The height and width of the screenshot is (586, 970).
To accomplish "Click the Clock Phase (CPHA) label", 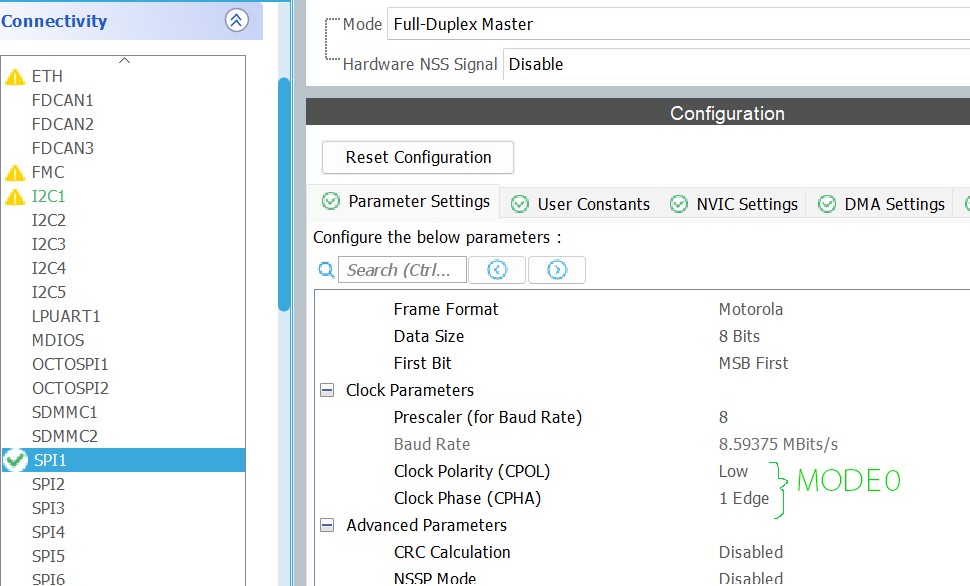I will (x=467, y=499).
